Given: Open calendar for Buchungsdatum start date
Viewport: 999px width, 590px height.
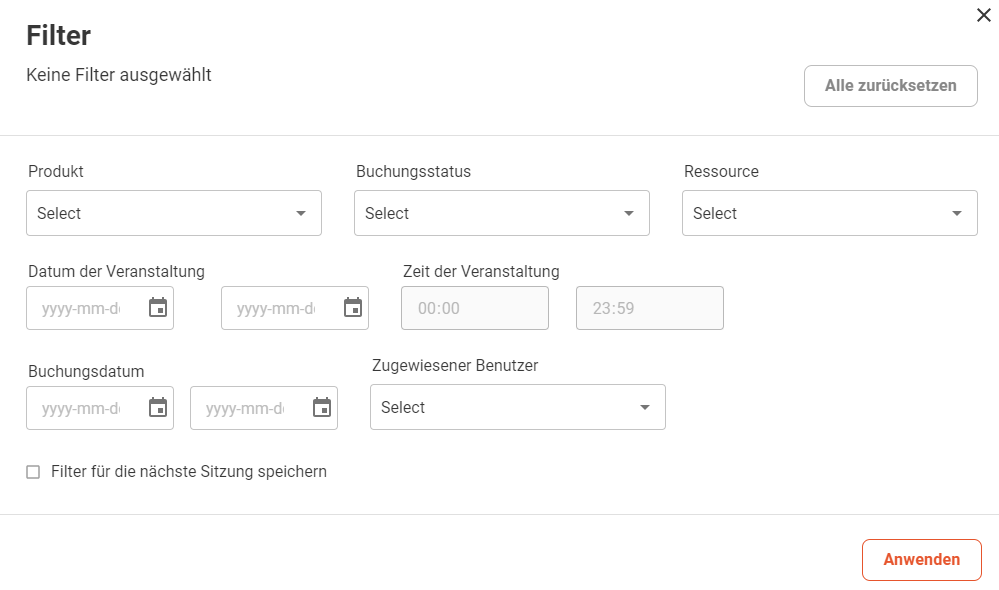Looking at the screenshot, I should 158,408.
